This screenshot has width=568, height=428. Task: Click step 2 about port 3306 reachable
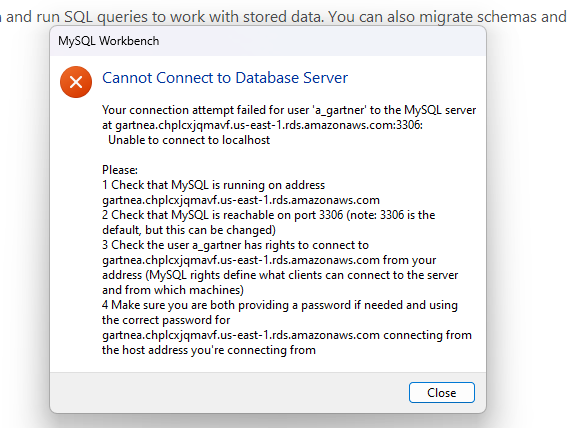tap(268, 215)
